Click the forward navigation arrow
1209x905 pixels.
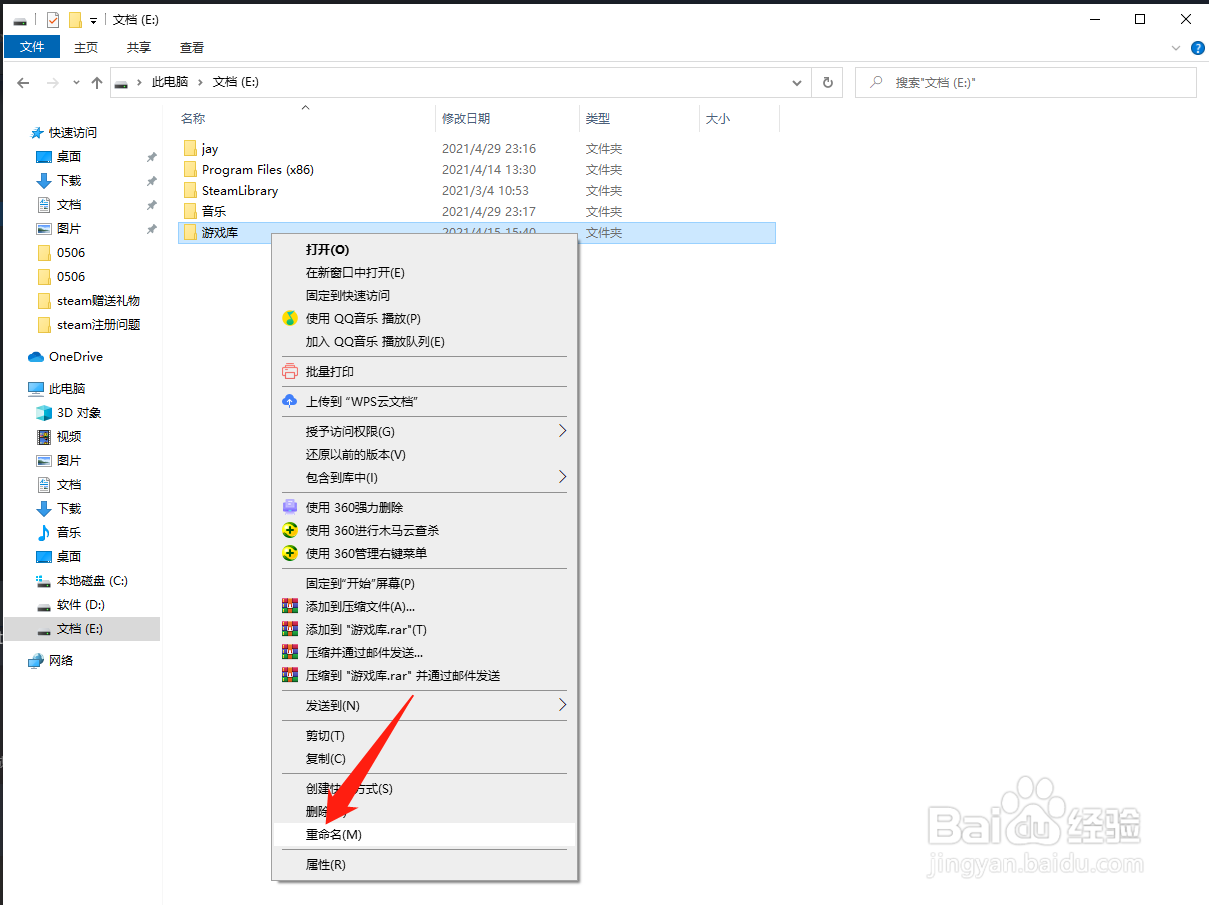pyautogui.click(x=53, y=83)
